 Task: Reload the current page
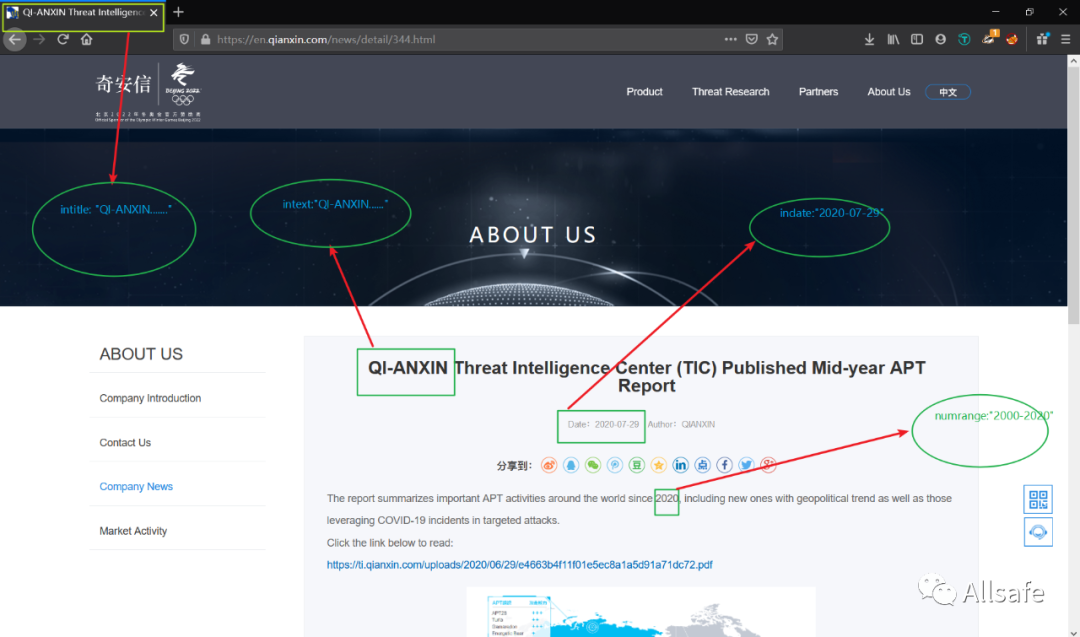(x=63, y=39)
